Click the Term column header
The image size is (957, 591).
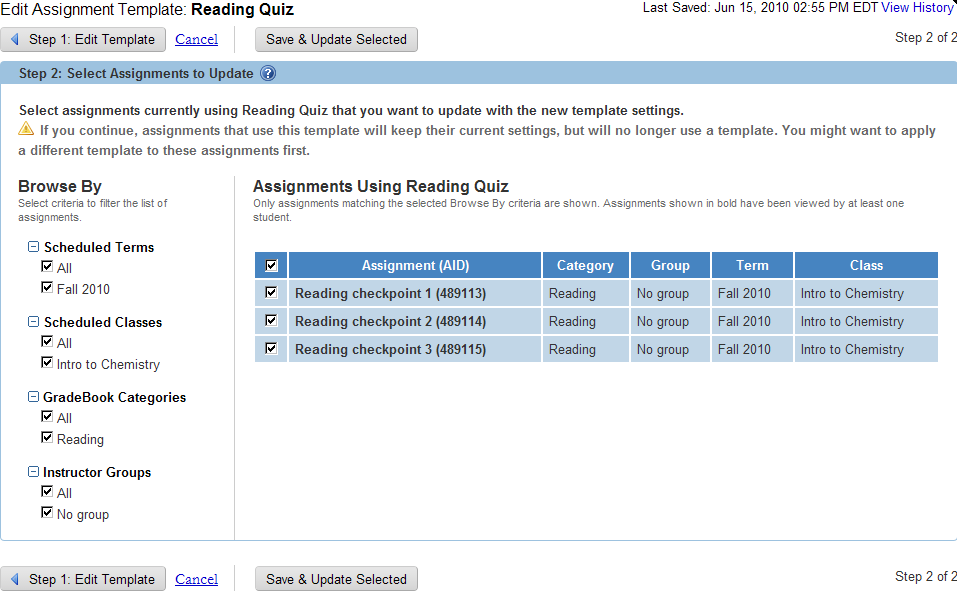[x=752, y=265]
